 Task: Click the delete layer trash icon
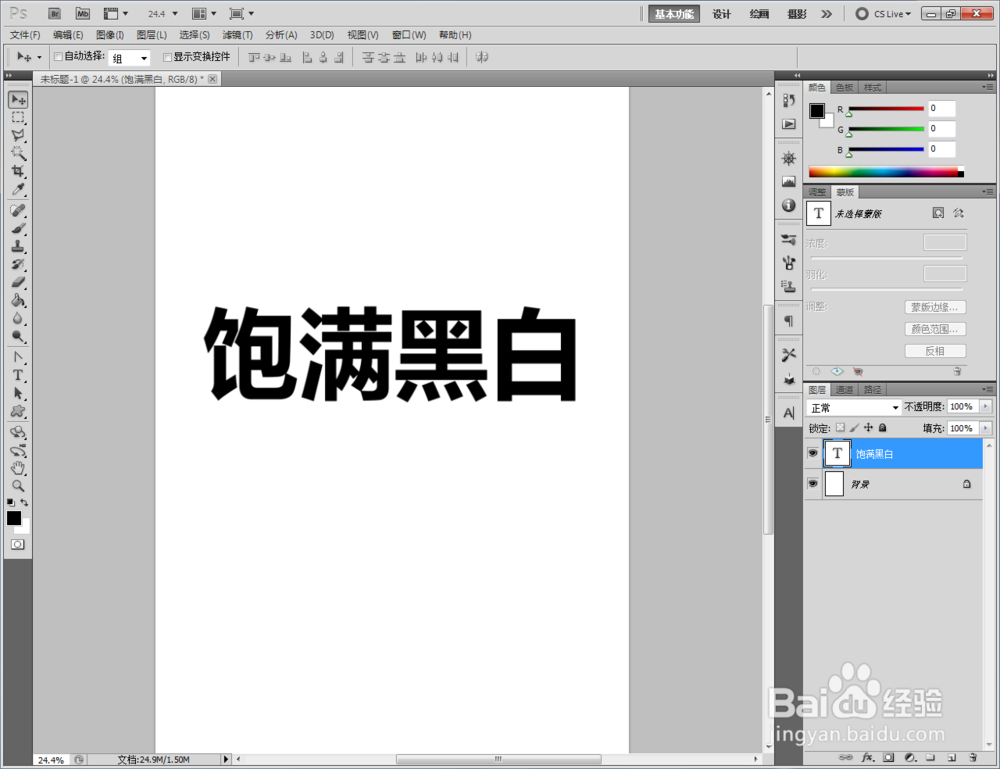click(x=973, y=758)
